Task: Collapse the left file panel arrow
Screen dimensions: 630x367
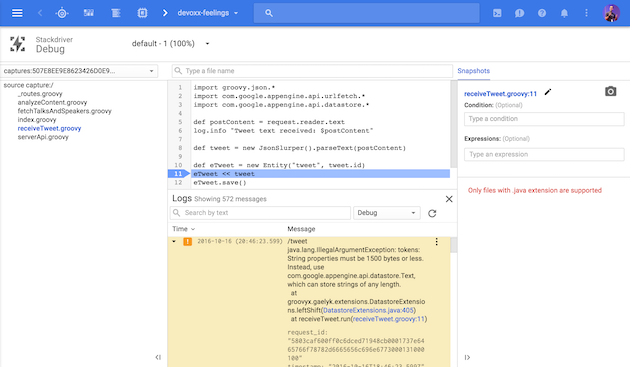Action: (158, 357)
